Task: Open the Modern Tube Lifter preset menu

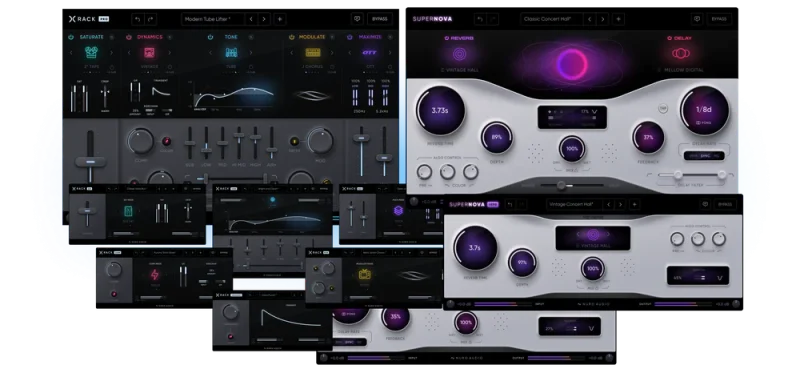Action: tap(212, 19)
